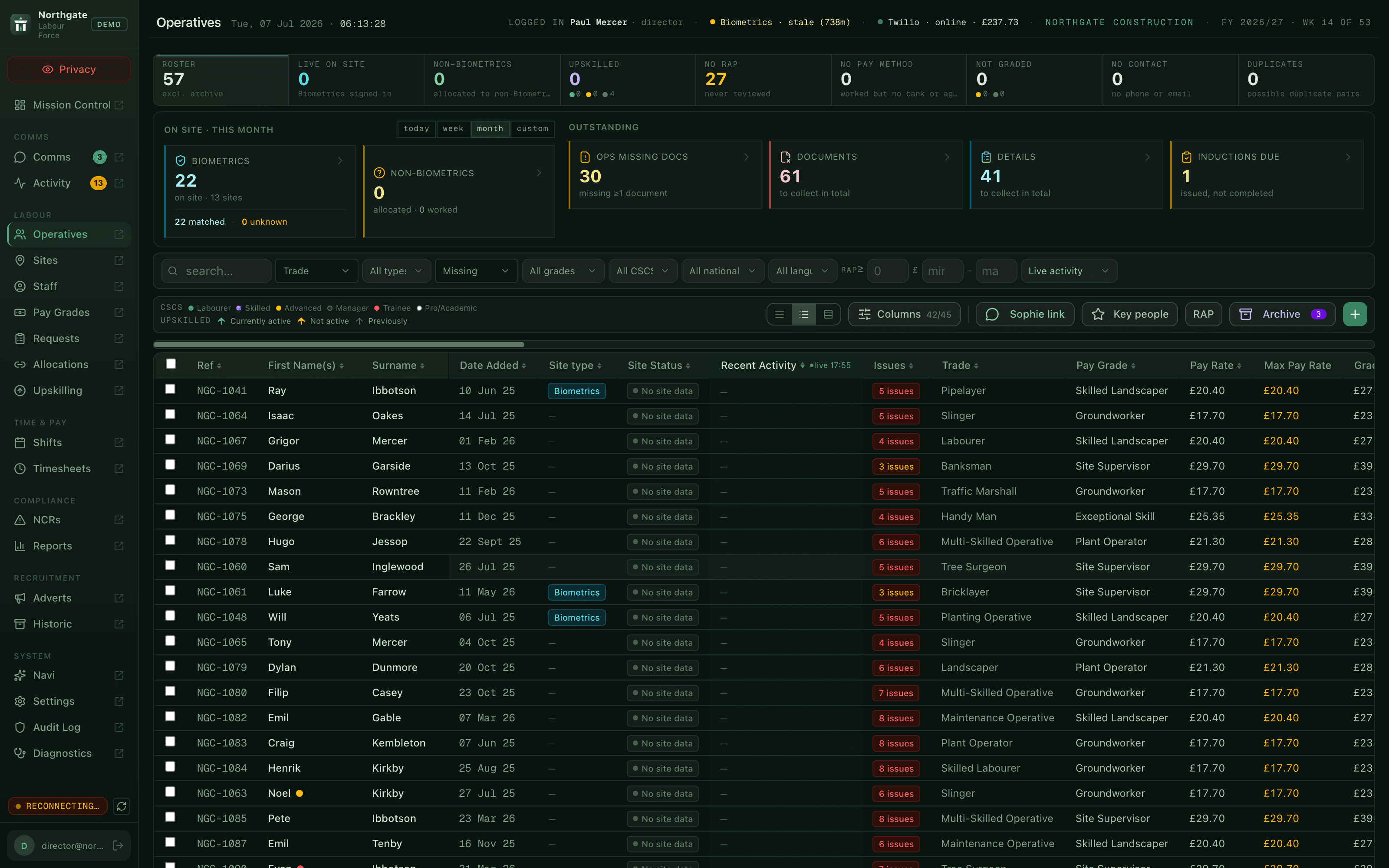This screenshot has height=868, width=1389.
Task: Open Diagnostics in the sidebar
Action: point(69,753)
